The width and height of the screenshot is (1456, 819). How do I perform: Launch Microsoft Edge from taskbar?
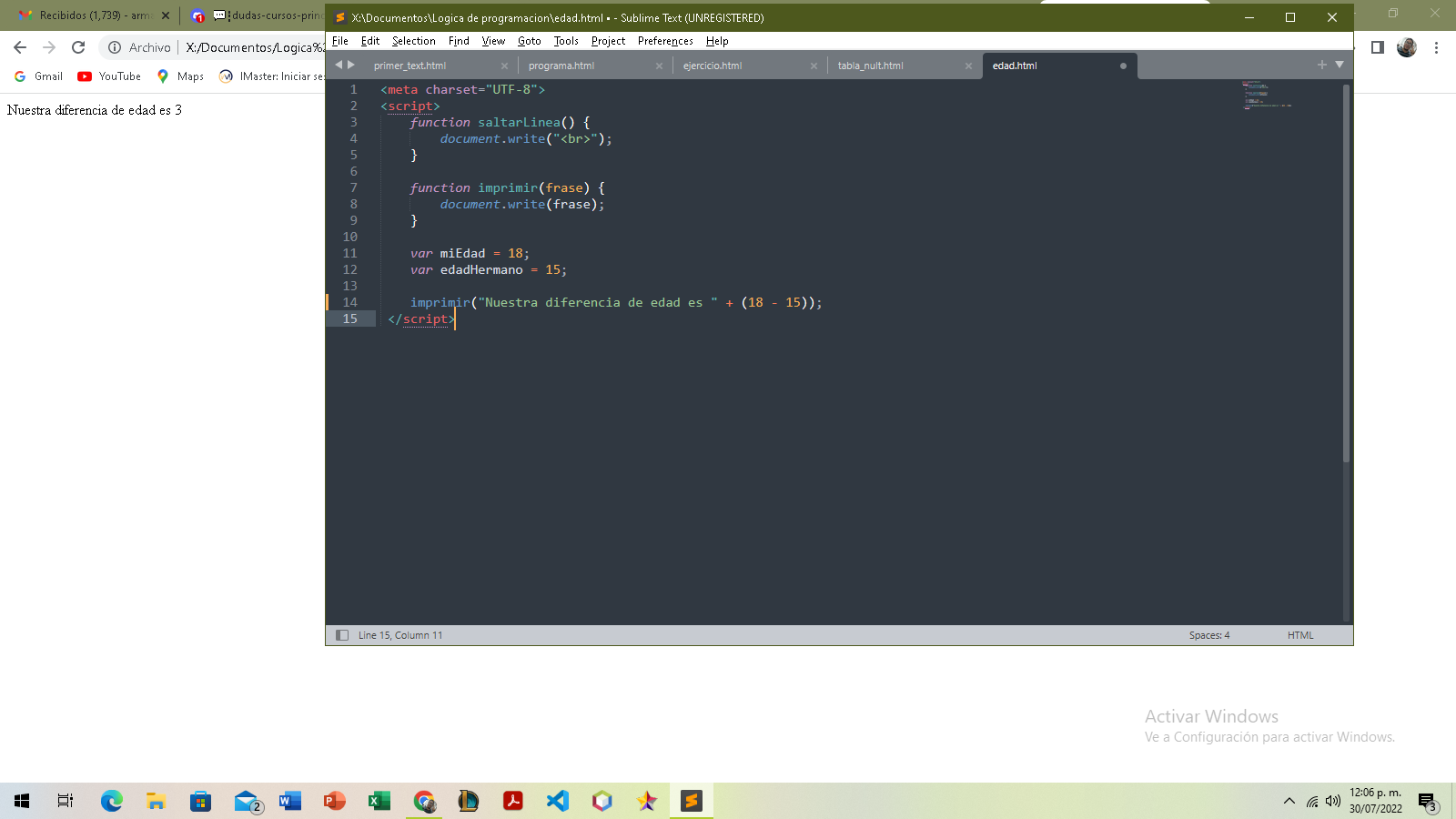point(111,801)
